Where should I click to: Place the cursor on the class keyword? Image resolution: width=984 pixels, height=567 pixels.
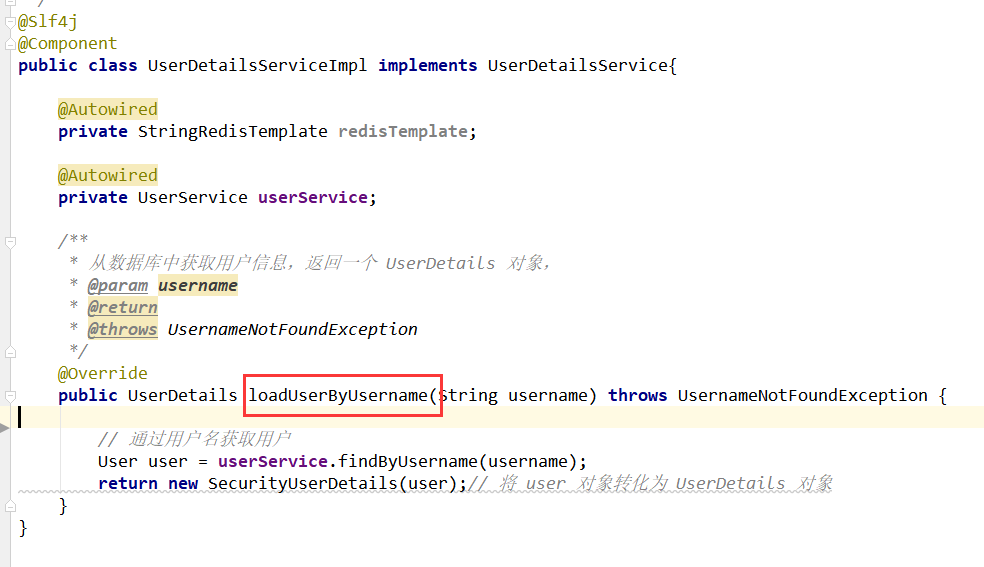112,65
